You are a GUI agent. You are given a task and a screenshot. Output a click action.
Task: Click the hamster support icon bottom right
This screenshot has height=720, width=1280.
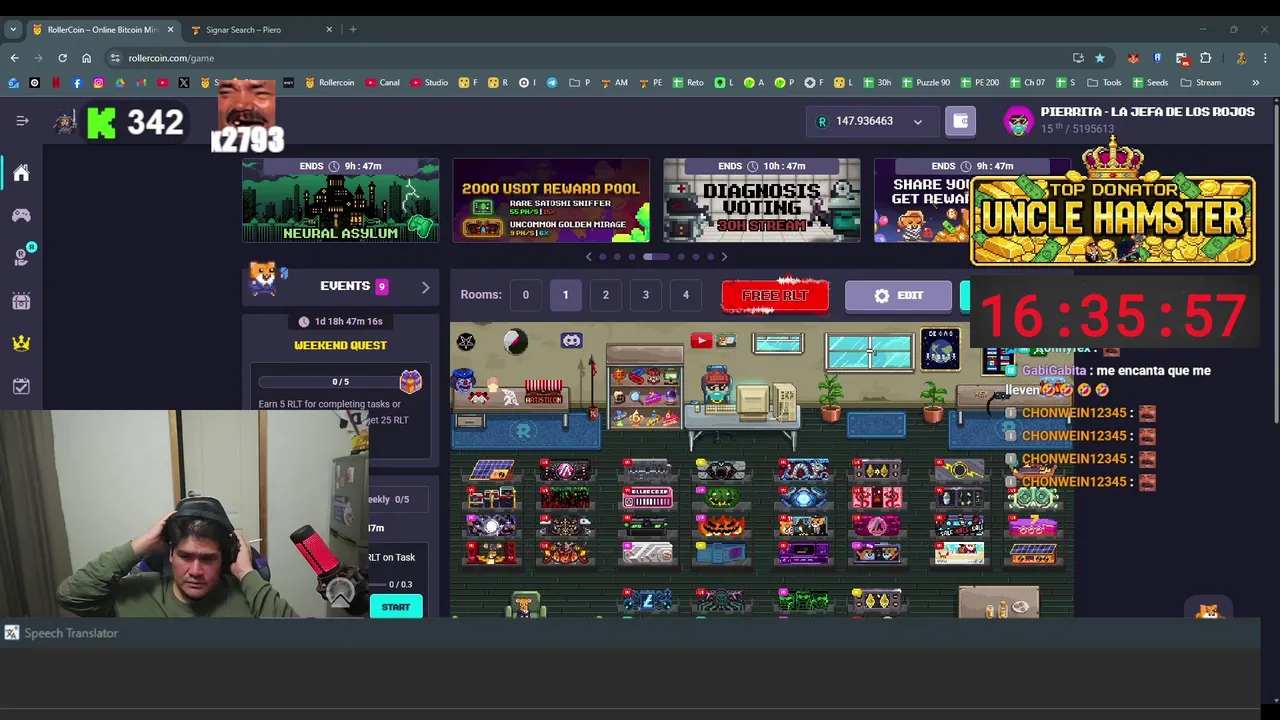pyautogui.click(x=1209, y=610)
